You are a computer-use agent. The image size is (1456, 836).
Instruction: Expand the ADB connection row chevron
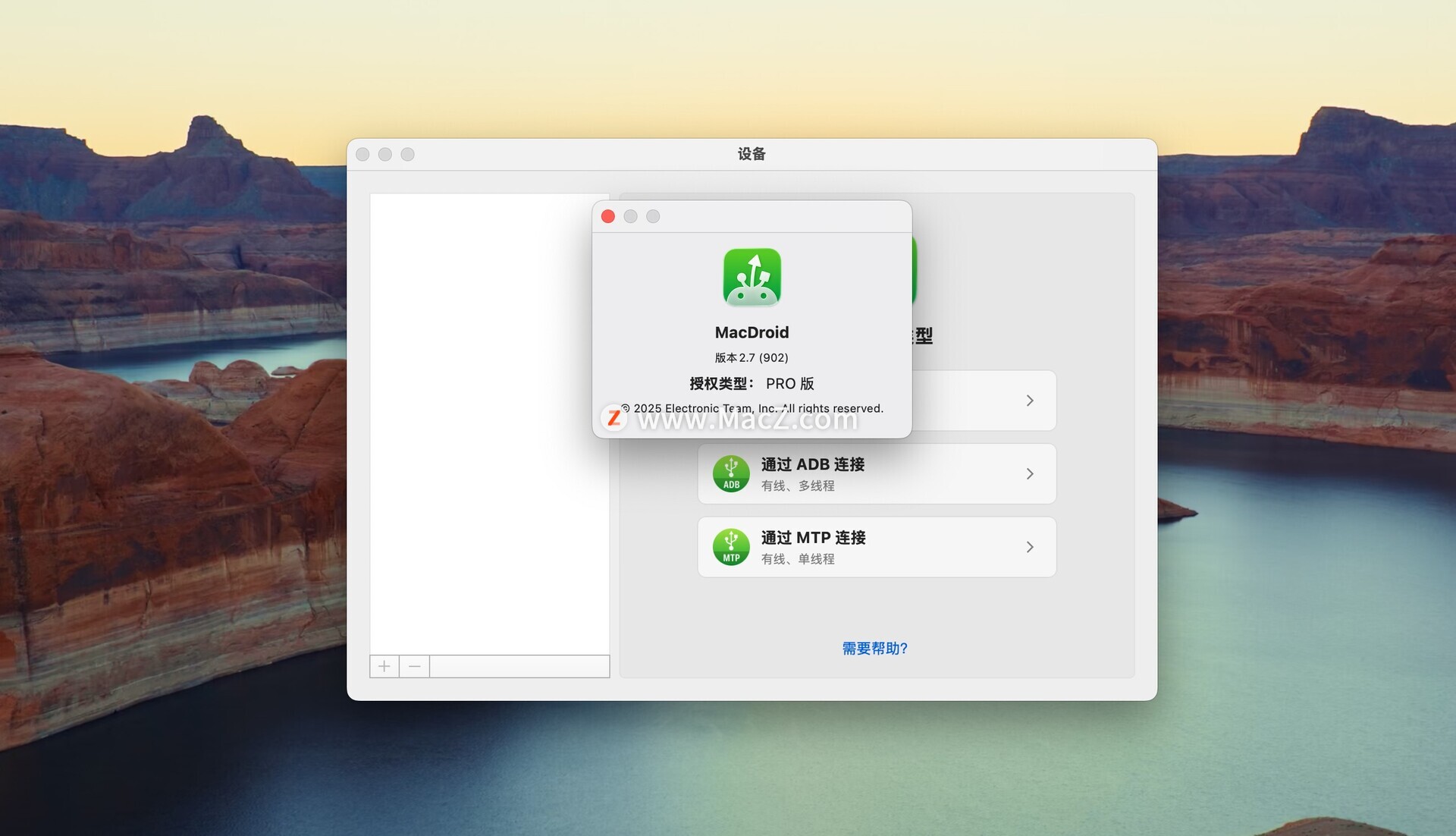[1030, 473]
